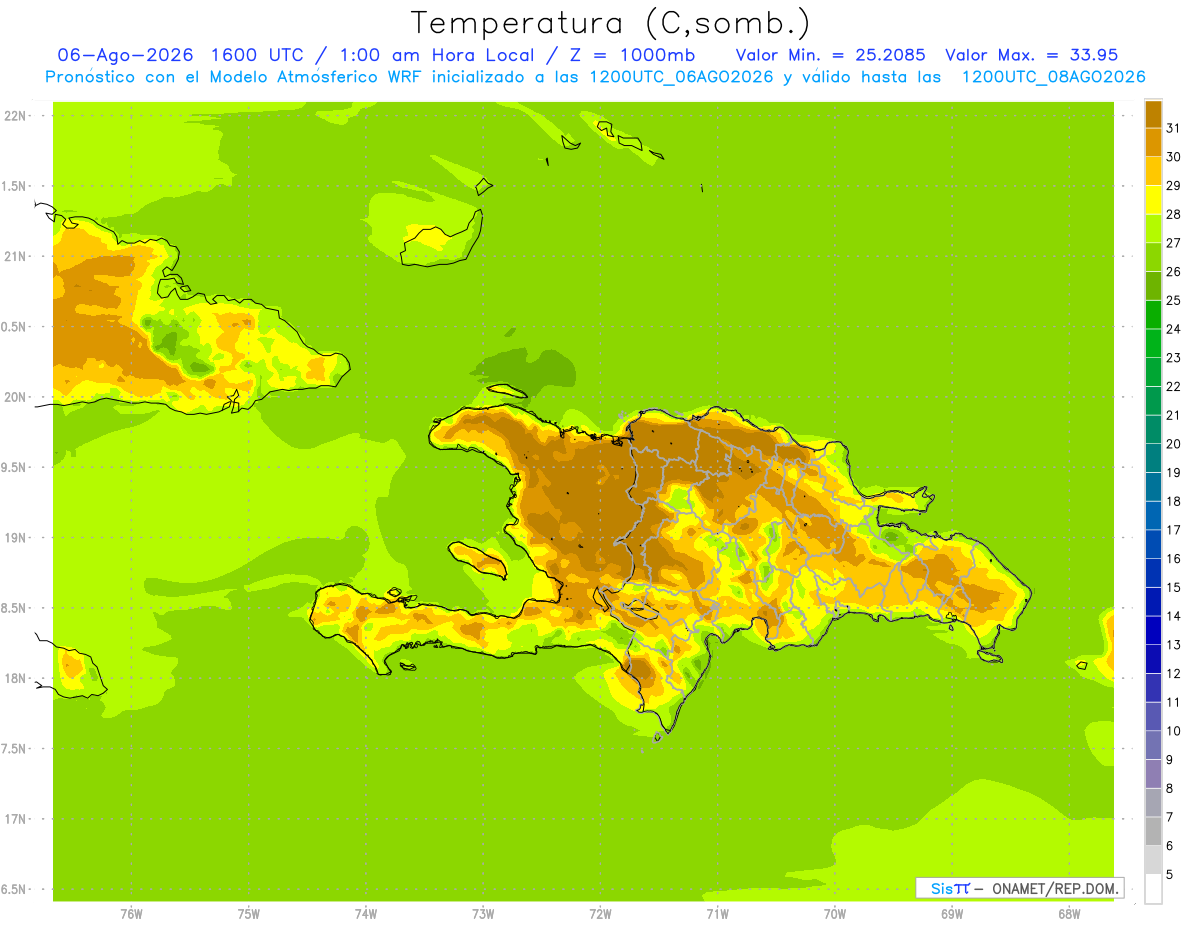The width and height of the screenshot is (1200, 927).
Task: Click legend value 20 on color bar
Action: point(1174,444)
